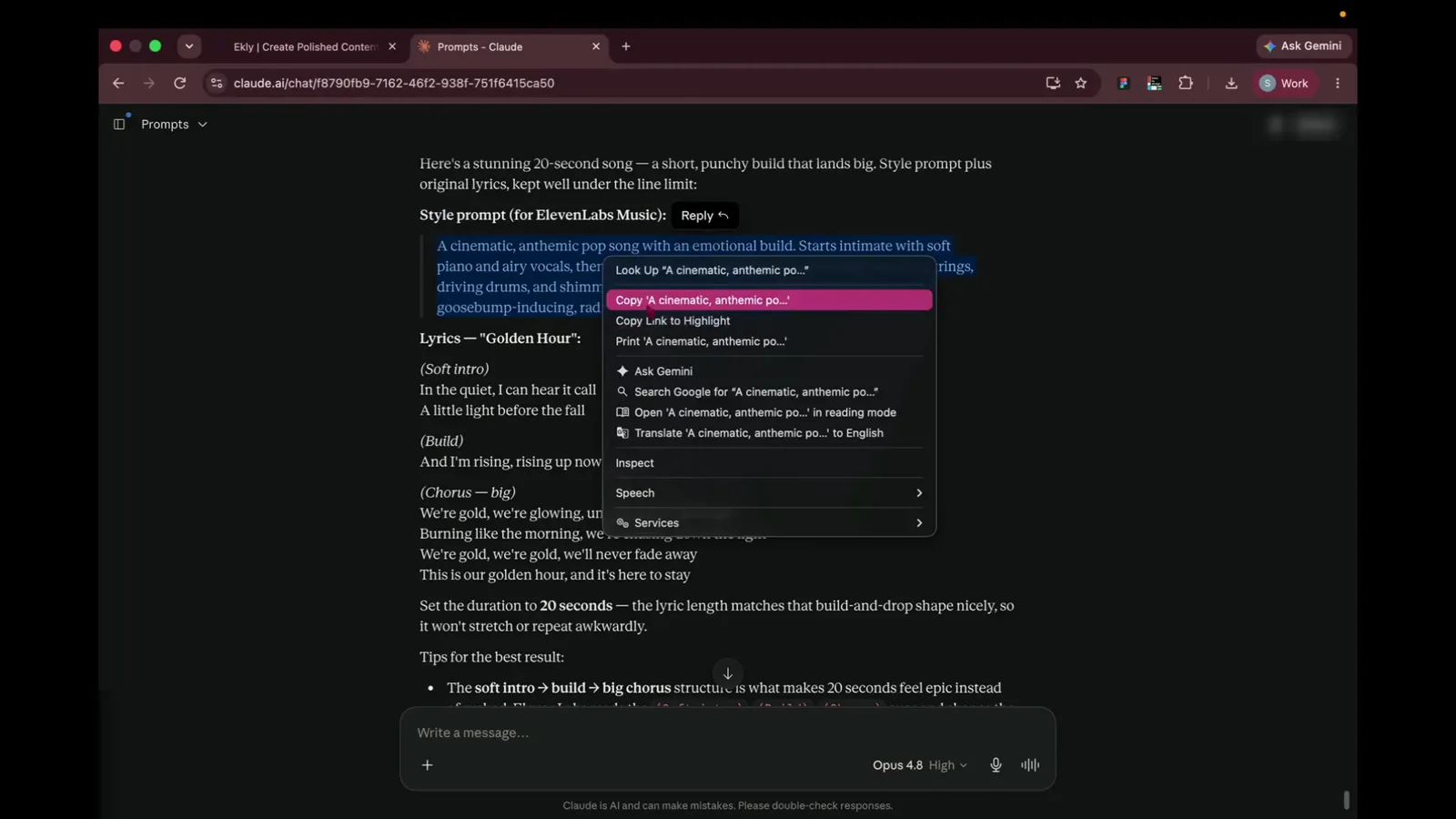Click the install app icon in address bar
This screenshot has width=1456, height=819.
click(1053, 83)
